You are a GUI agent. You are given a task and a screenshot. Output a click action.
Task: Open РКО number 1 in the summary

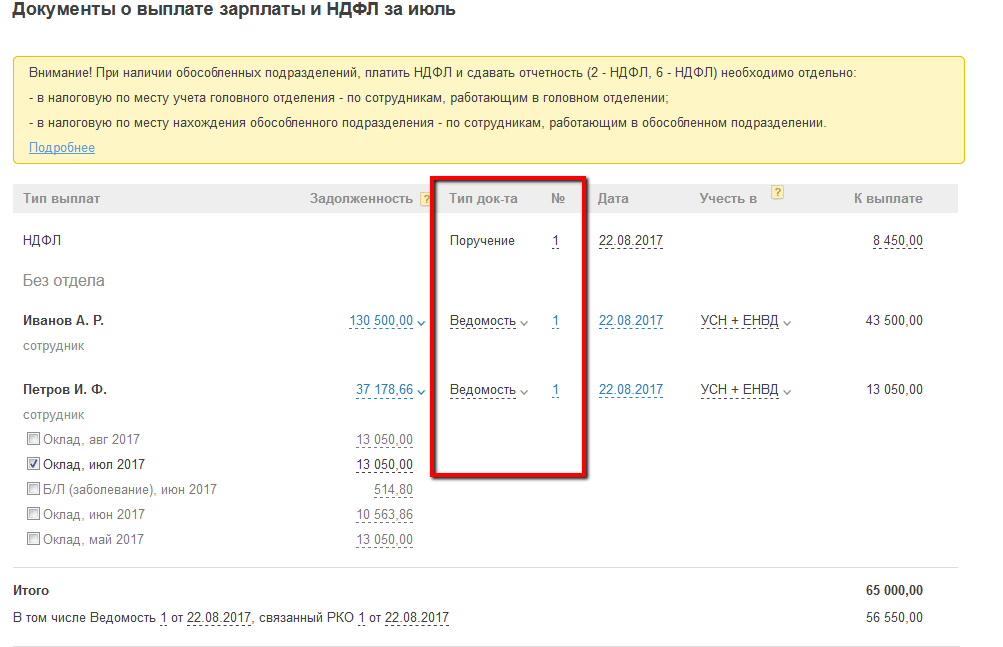coord(361,618)
